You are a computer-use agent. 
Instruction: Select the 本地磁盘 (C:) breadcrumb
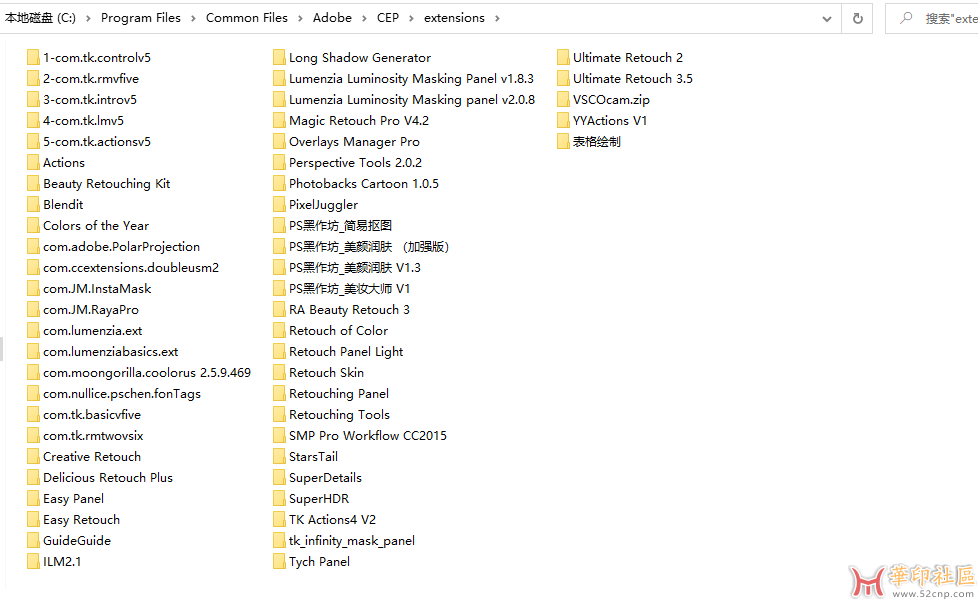40,18
